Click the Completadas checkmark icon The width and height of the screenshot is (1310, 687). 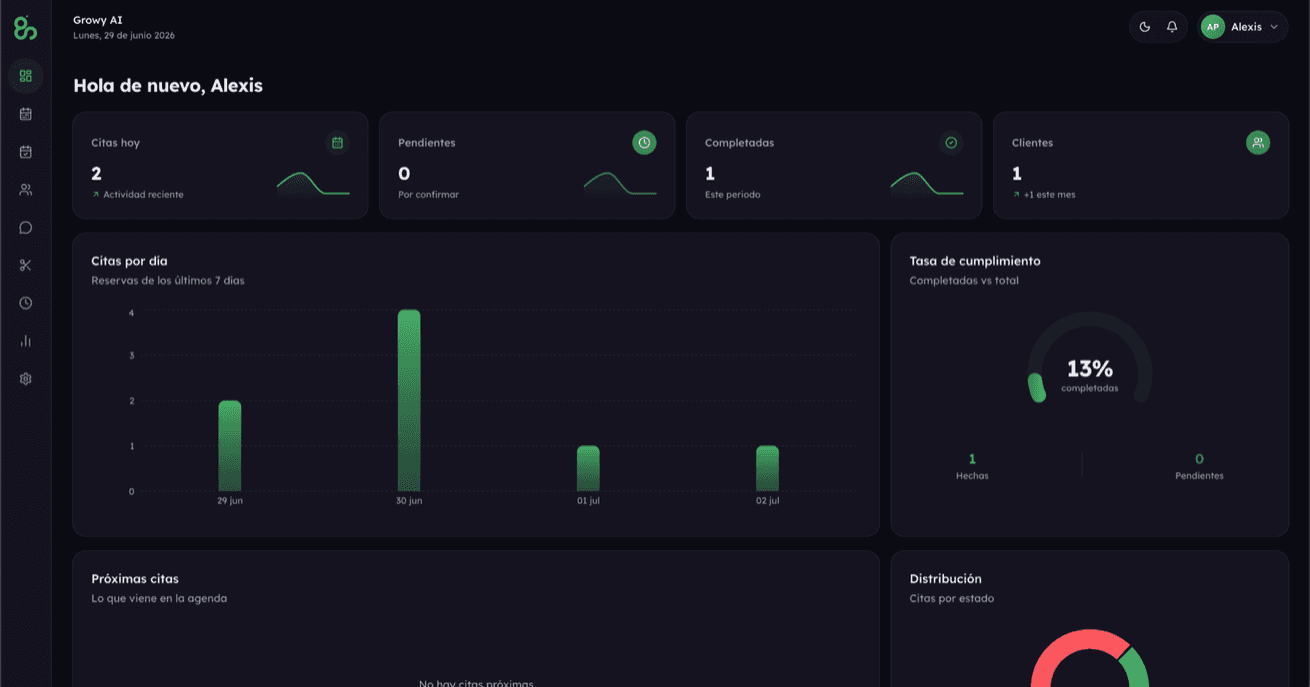click(951, 143)
